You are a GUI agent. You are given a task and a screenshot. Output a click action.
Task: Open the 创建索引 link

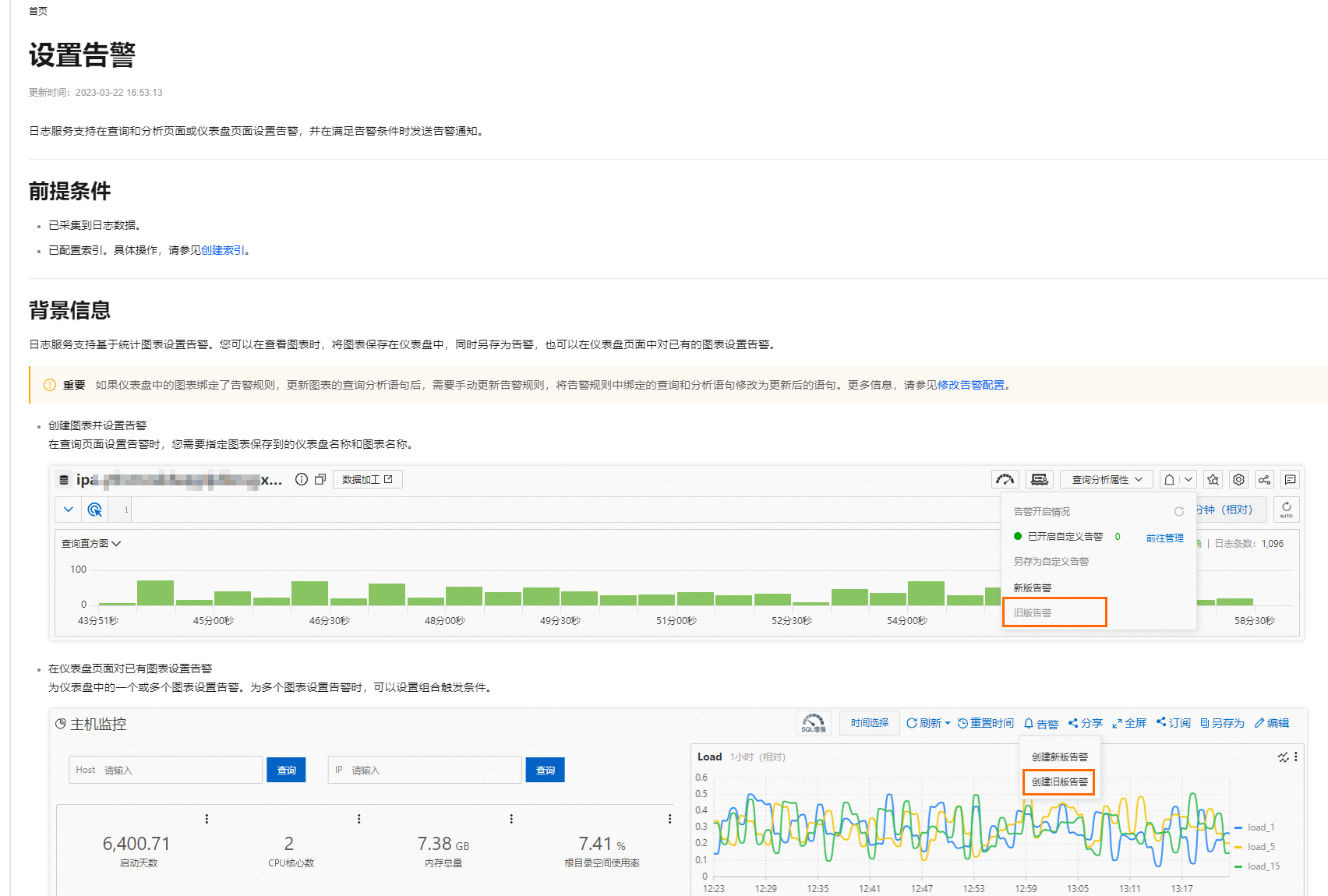pyautogui.click(x=223, y=251)
